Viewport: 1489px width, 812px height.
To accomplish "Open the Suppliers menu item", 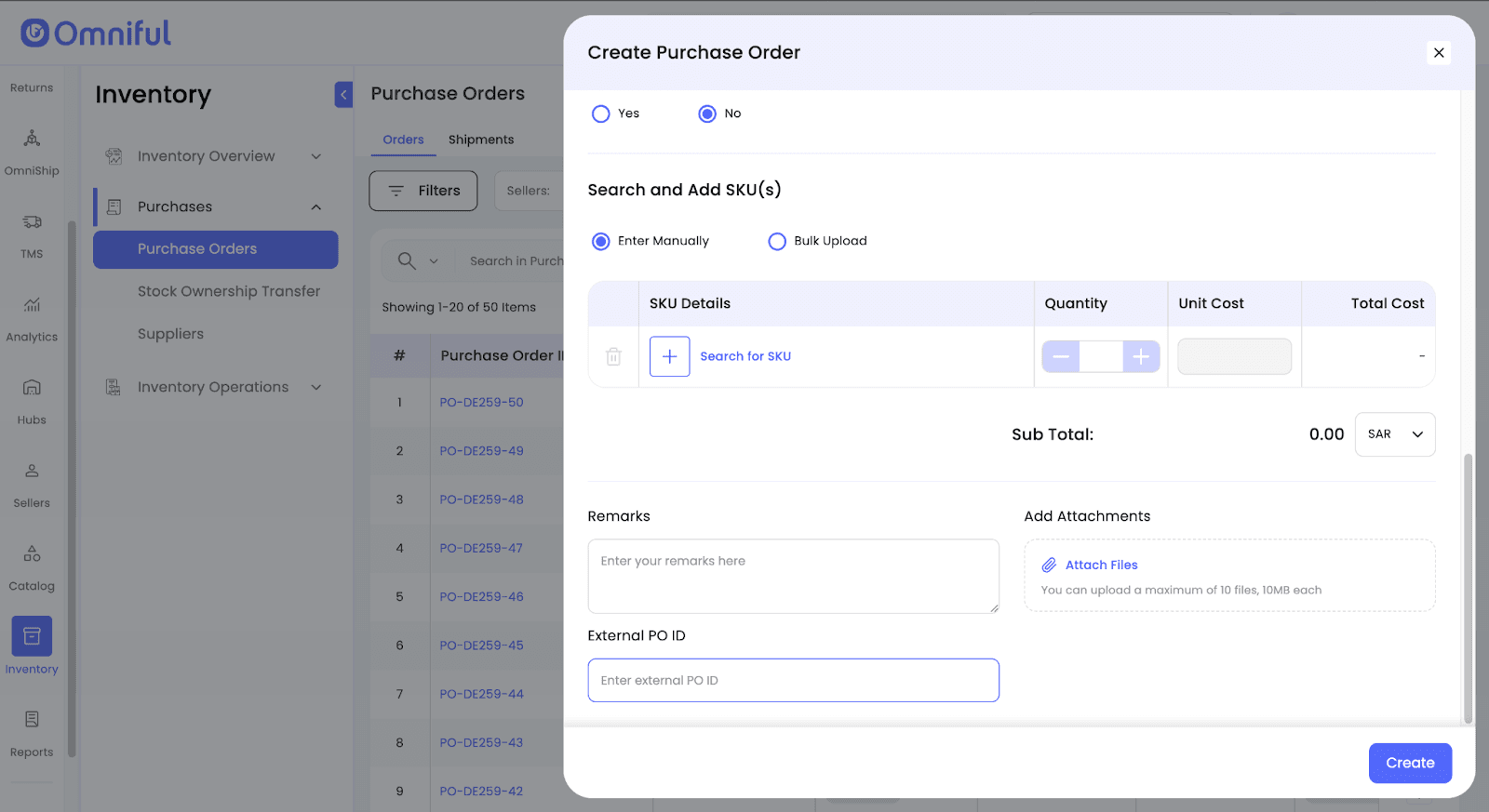I will pyautogui.click(x=170, y=334).
